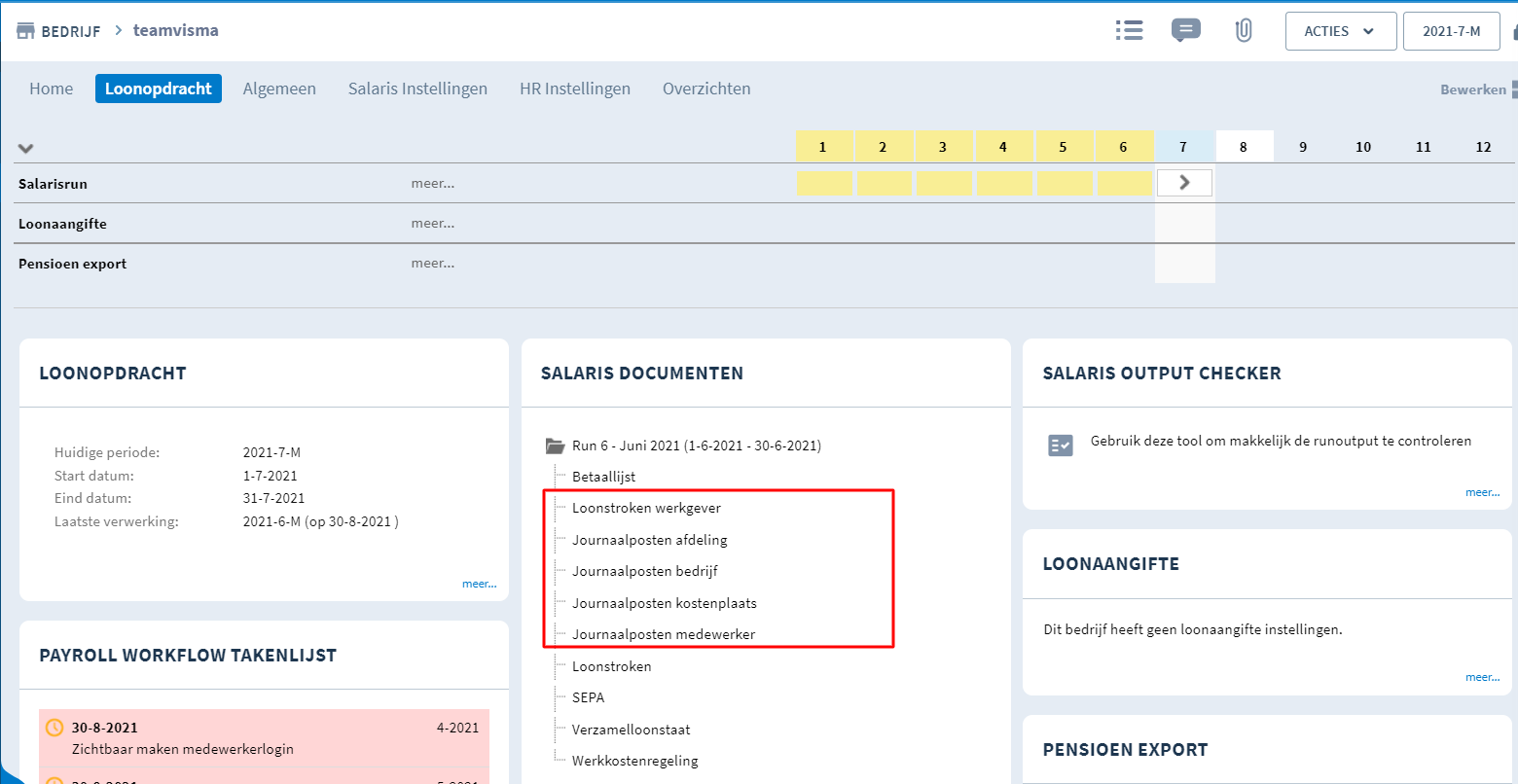Collapse the payroll grid using the chevron
Viewport: 1518px width, 784px height.
[25, 148]
